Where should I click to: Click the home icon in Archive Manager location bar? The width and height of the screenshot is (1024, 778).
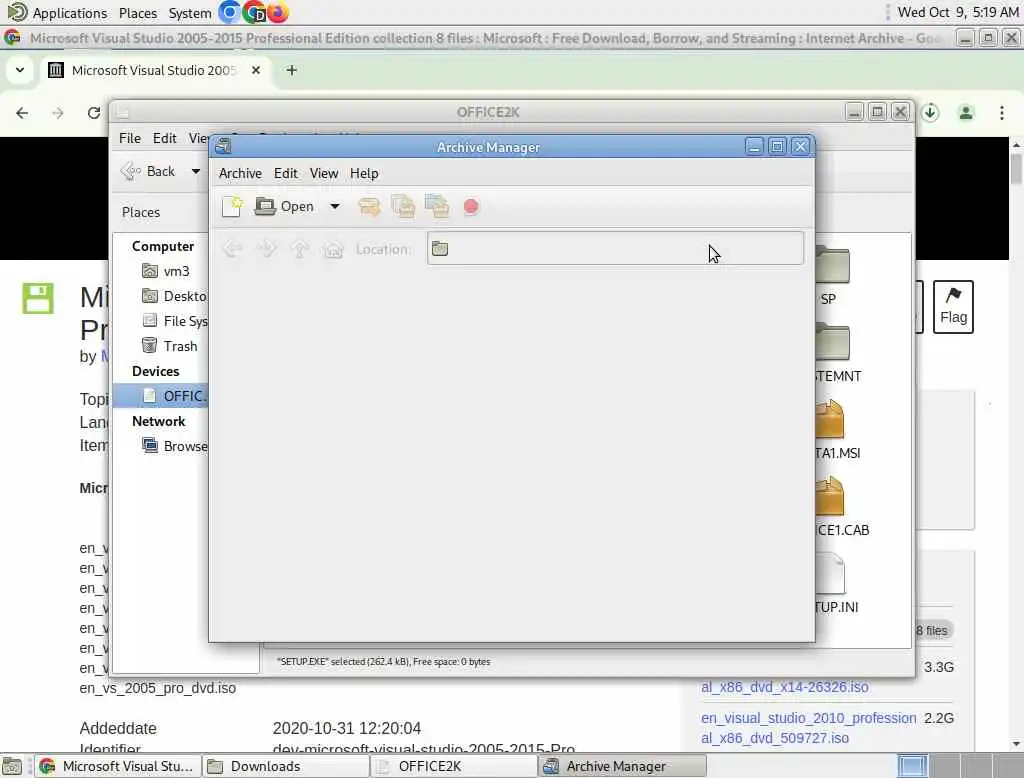333,249
